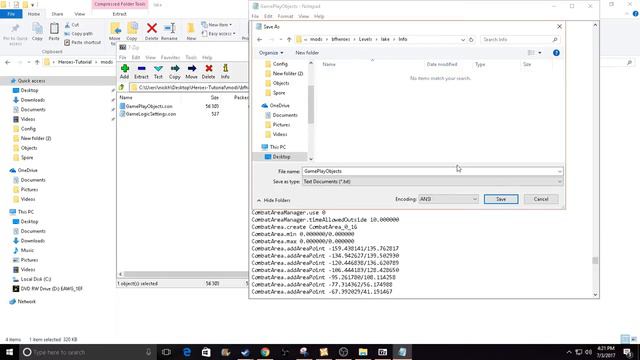Click Save As dialog back arrow
Viewport: 640px width, 360px height.
click(x=260, y=40)
